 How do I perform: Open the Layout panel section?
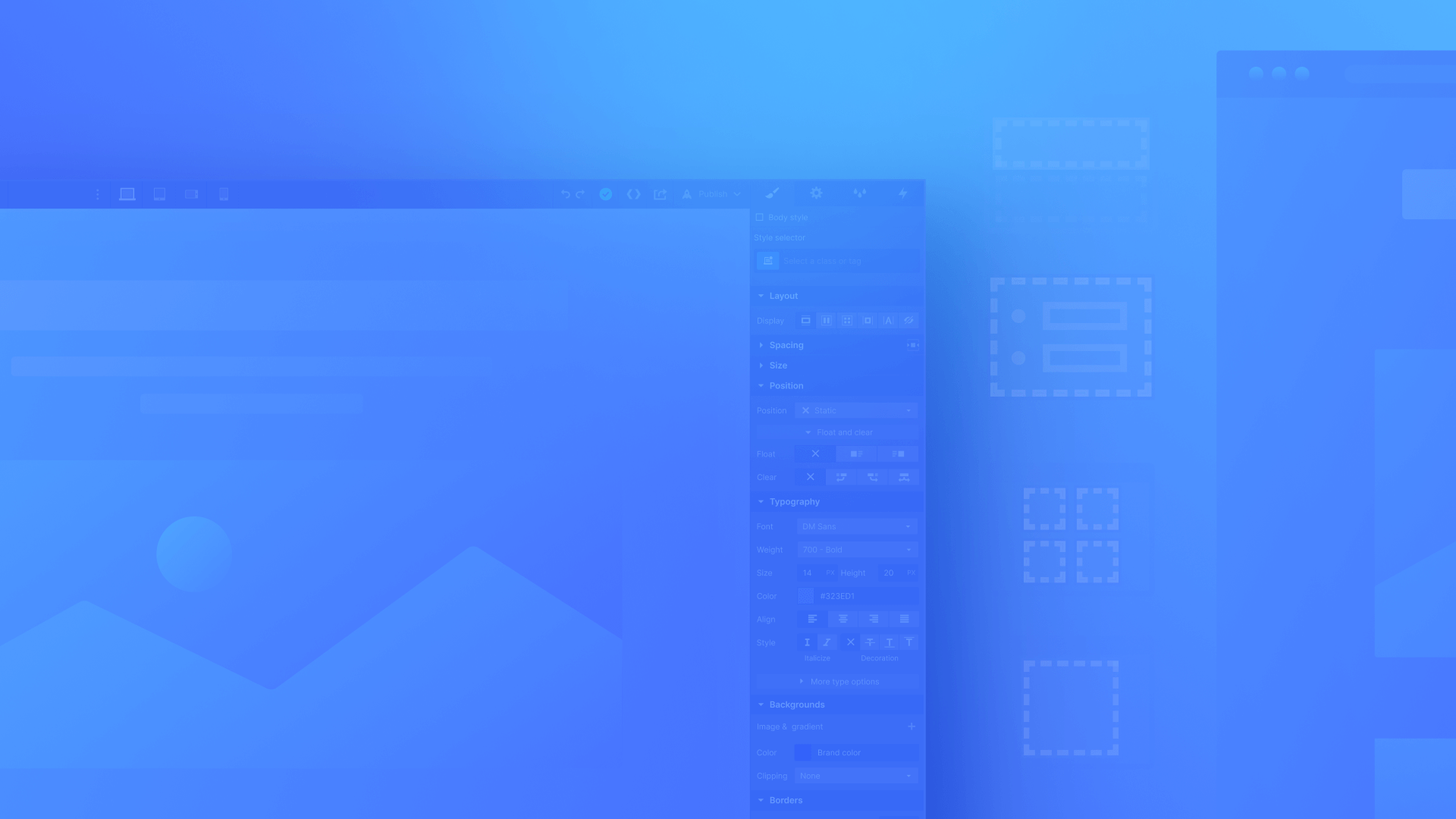783,295
